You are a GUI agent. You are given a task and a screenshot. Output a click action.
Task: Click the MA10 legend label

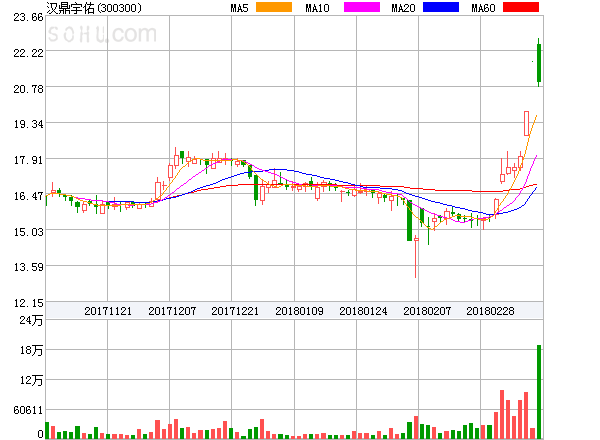[x=317, y=8]
